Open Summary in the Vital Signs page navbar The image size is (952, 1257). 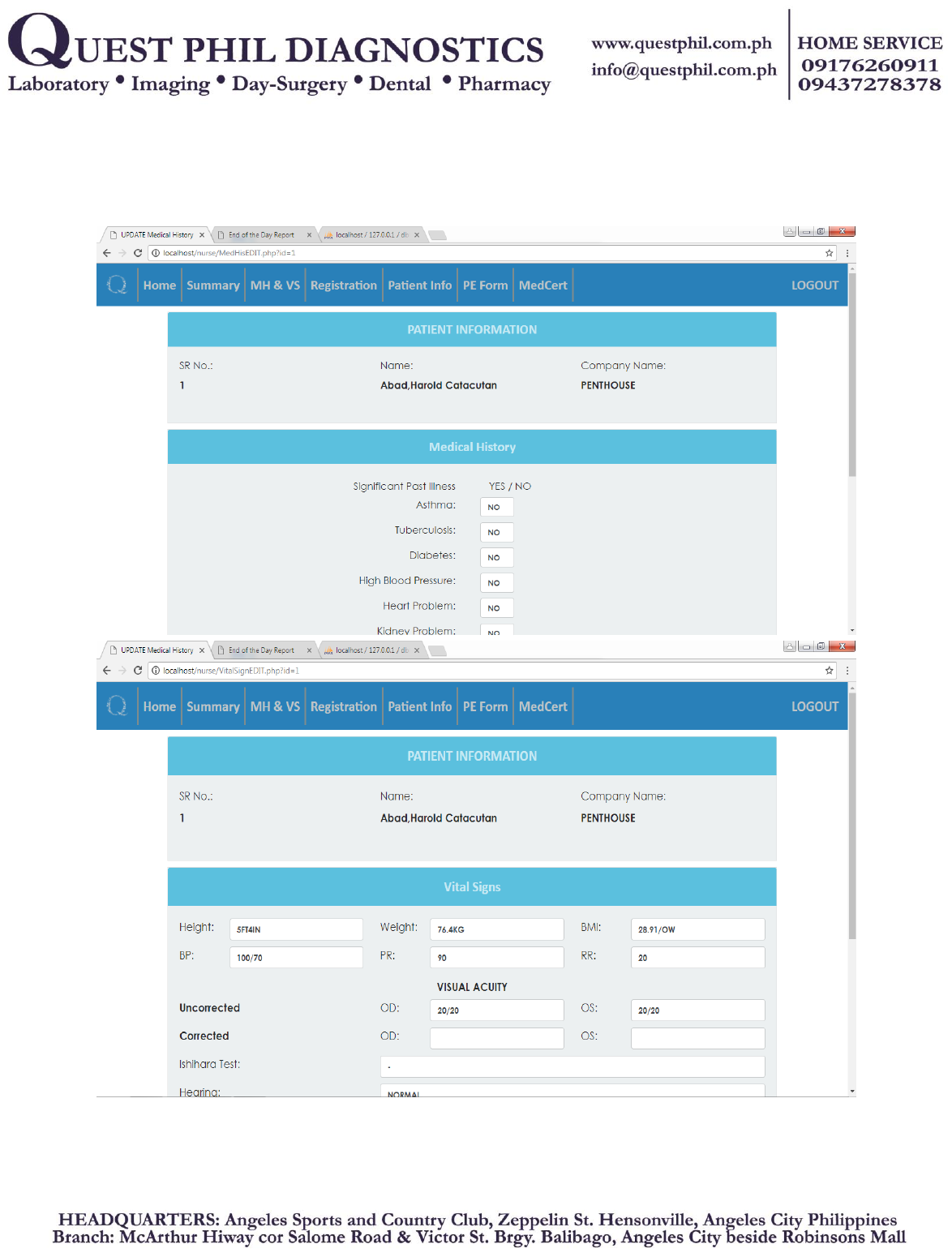[213, 706]
